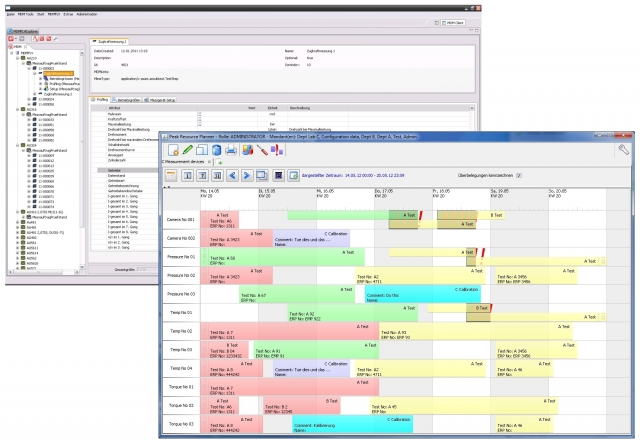Close the 'C Measurement devices' tab

[x=209, y=162]
